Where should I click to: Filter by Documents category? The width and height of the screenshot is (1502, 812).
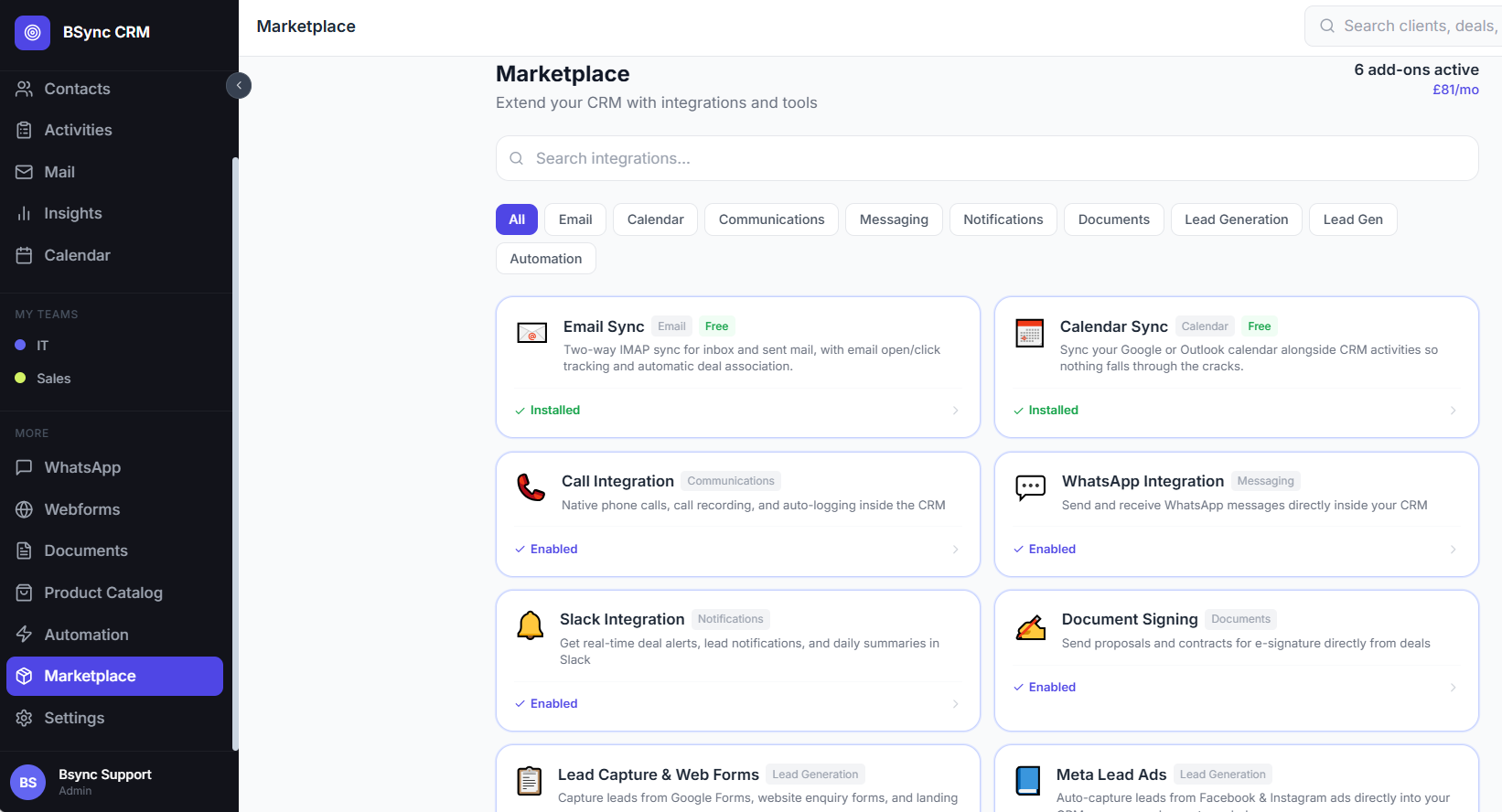pyautogui.click(x=1113, y=219)
